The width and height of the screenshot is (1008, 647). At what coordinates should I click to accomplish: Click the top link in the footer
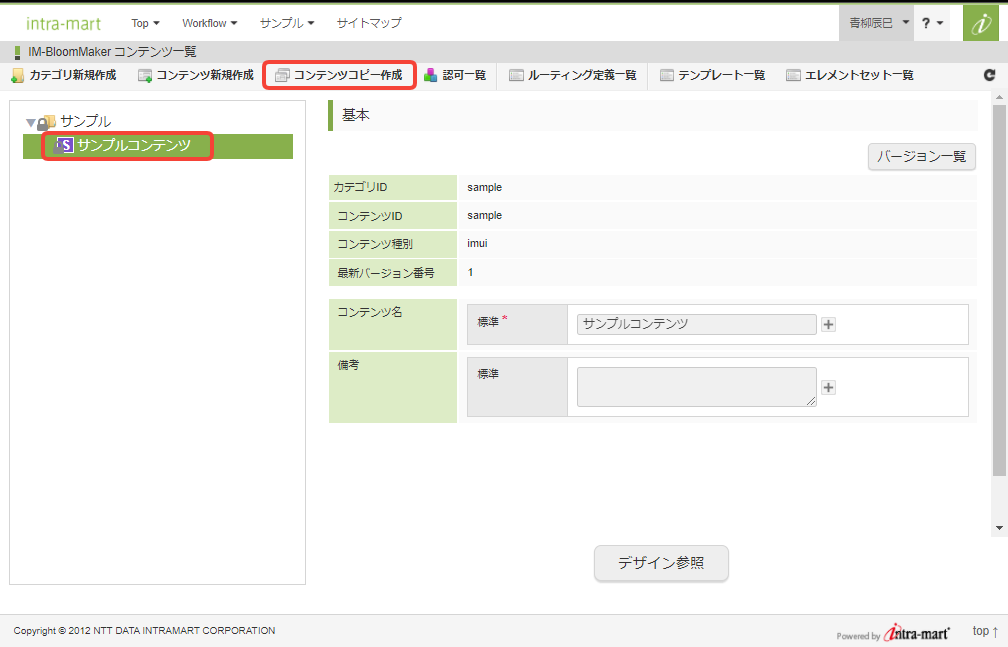pos(986,631)
